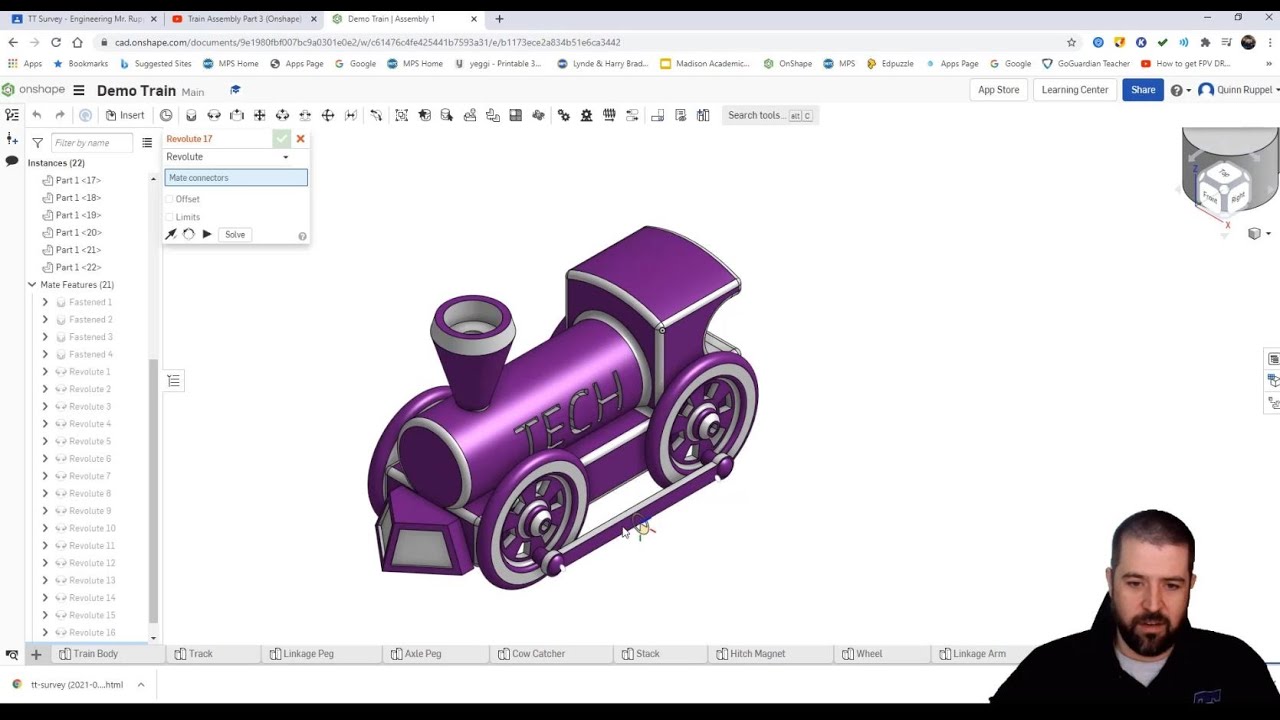Expand the Revolute 5 mate
The width and height of the screenshot is (1280, 720).
click(x=45, y=441)
